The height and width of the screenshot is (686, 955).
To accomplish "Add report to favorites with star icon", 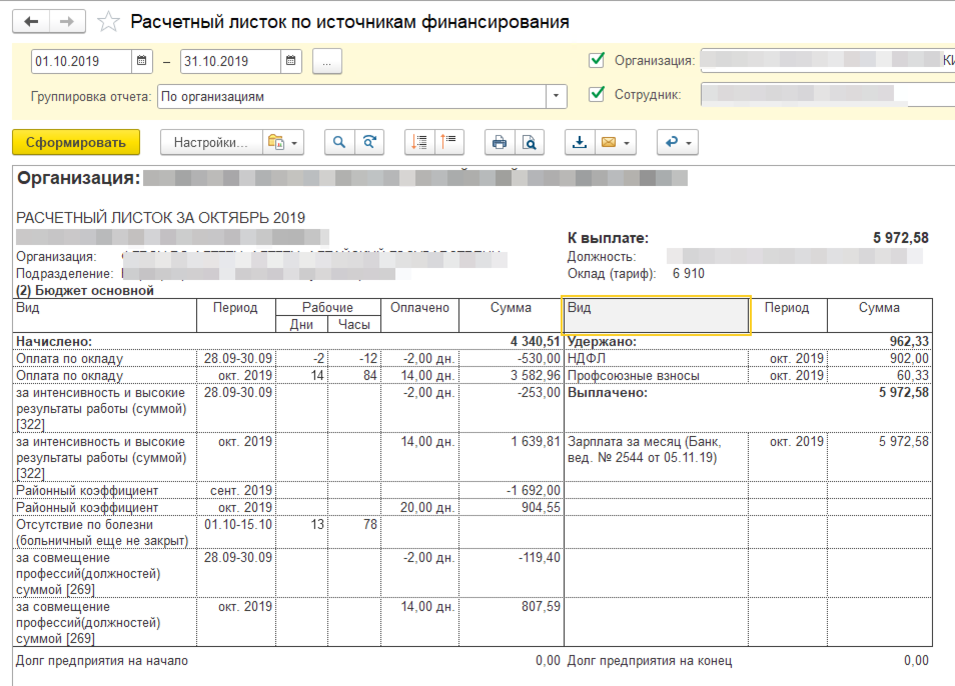I will pos(108,22).
